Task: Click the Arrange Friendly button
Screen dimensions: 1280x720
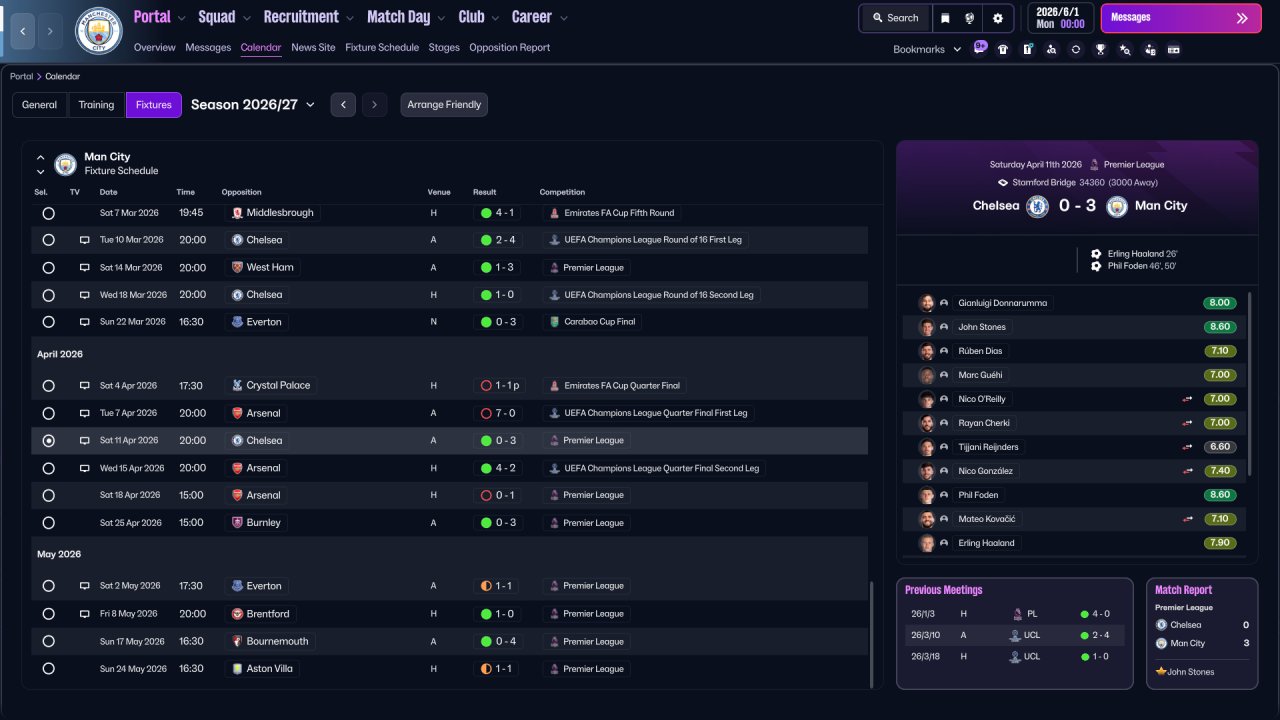Action: [x=444, y=105]
